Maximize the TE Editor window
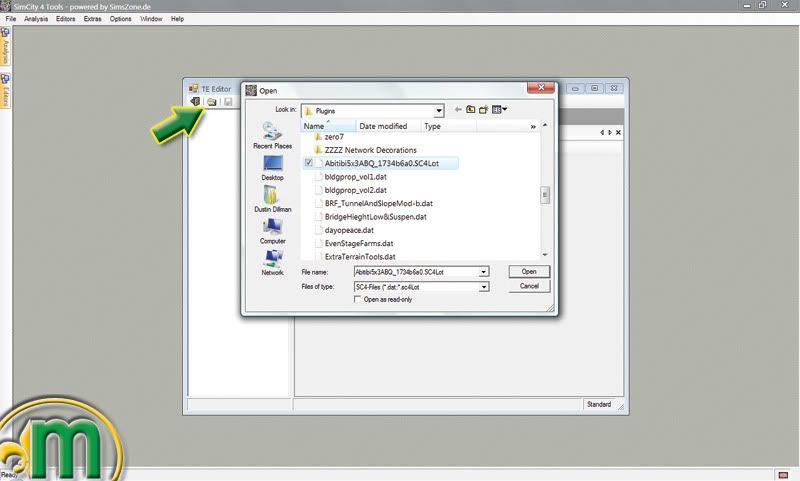Image resolution: width=800 pixels, height=481 pixels. point(594,88)
